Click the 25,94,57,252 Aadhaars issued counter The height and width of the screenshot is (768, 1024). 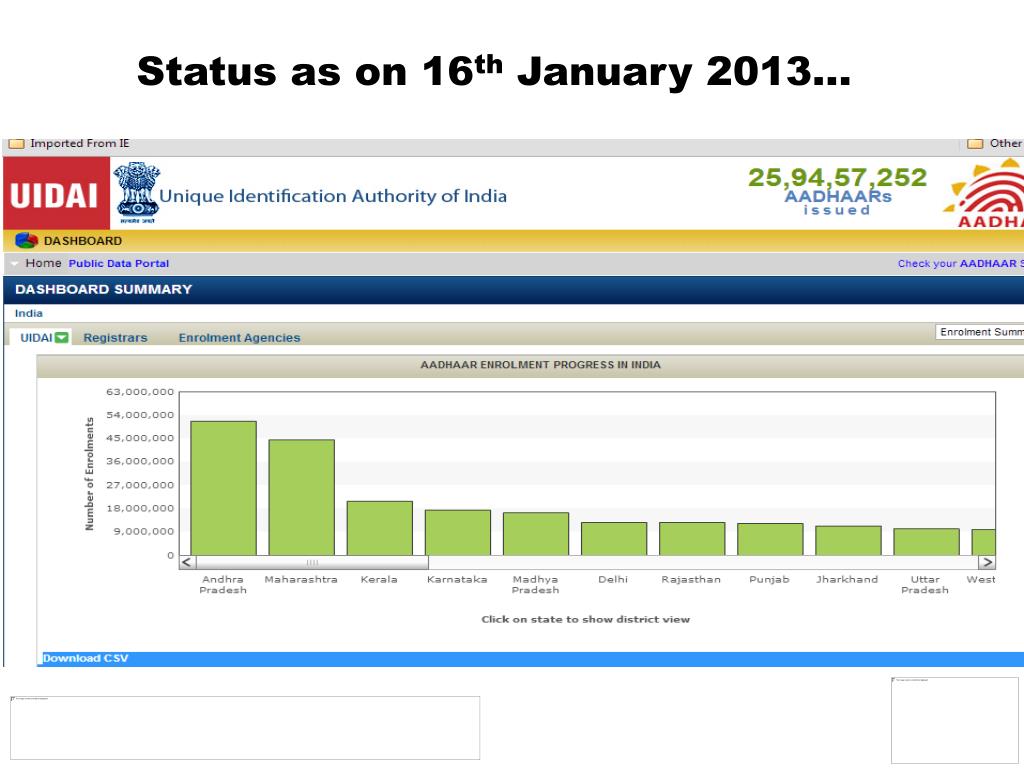[x=837, y=190]
